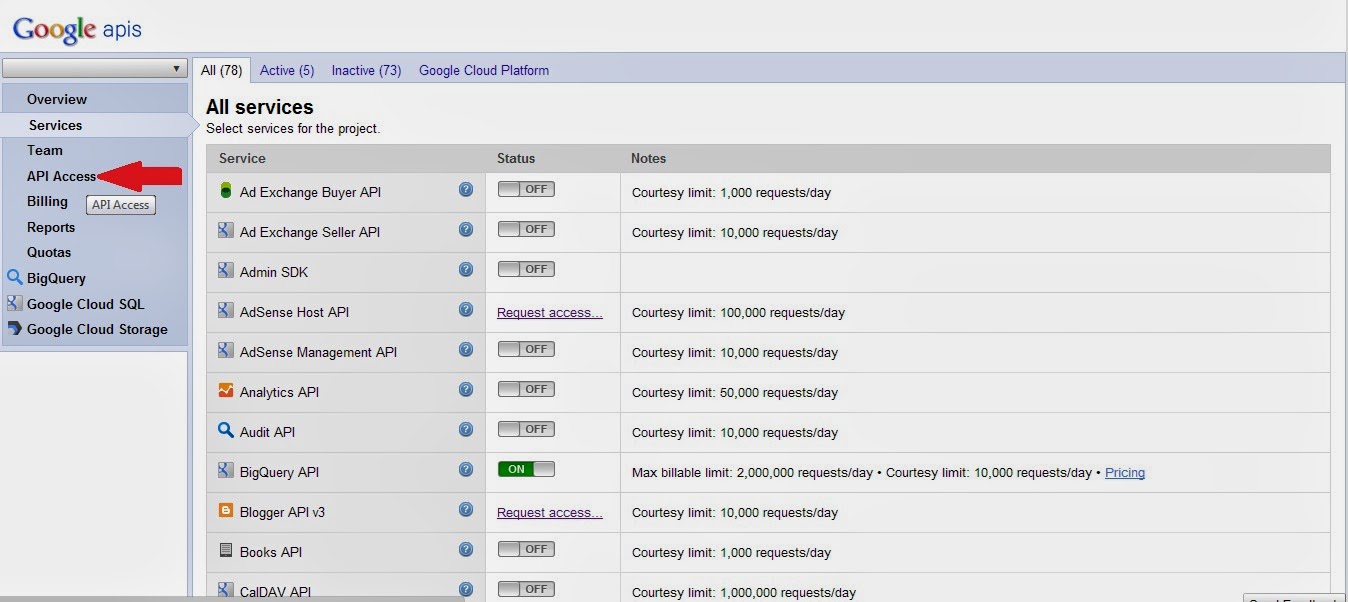Enable the Books API toggle
The width and height of the screenshot is (1348, 602).
click(526, 549)
